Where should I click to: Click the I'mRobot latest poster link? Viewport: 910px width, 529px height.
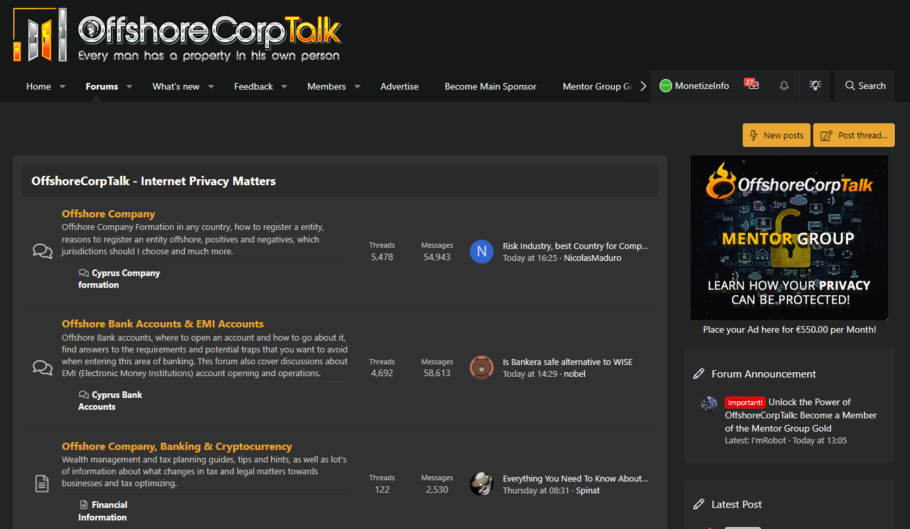click(768, 441)
